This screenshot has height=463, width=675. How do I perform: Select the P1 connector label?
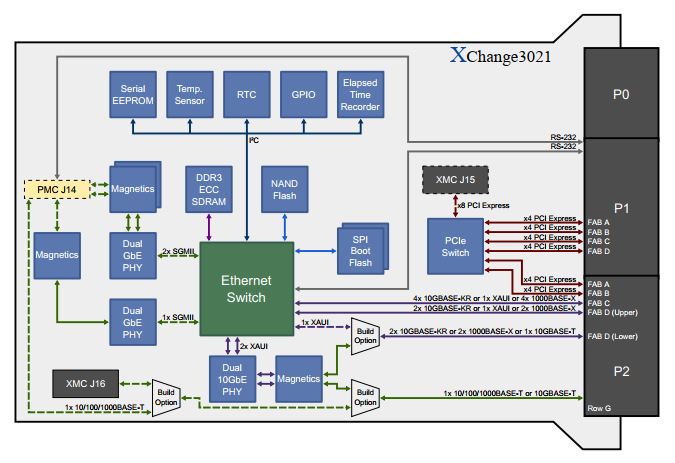tap(621, 209)
